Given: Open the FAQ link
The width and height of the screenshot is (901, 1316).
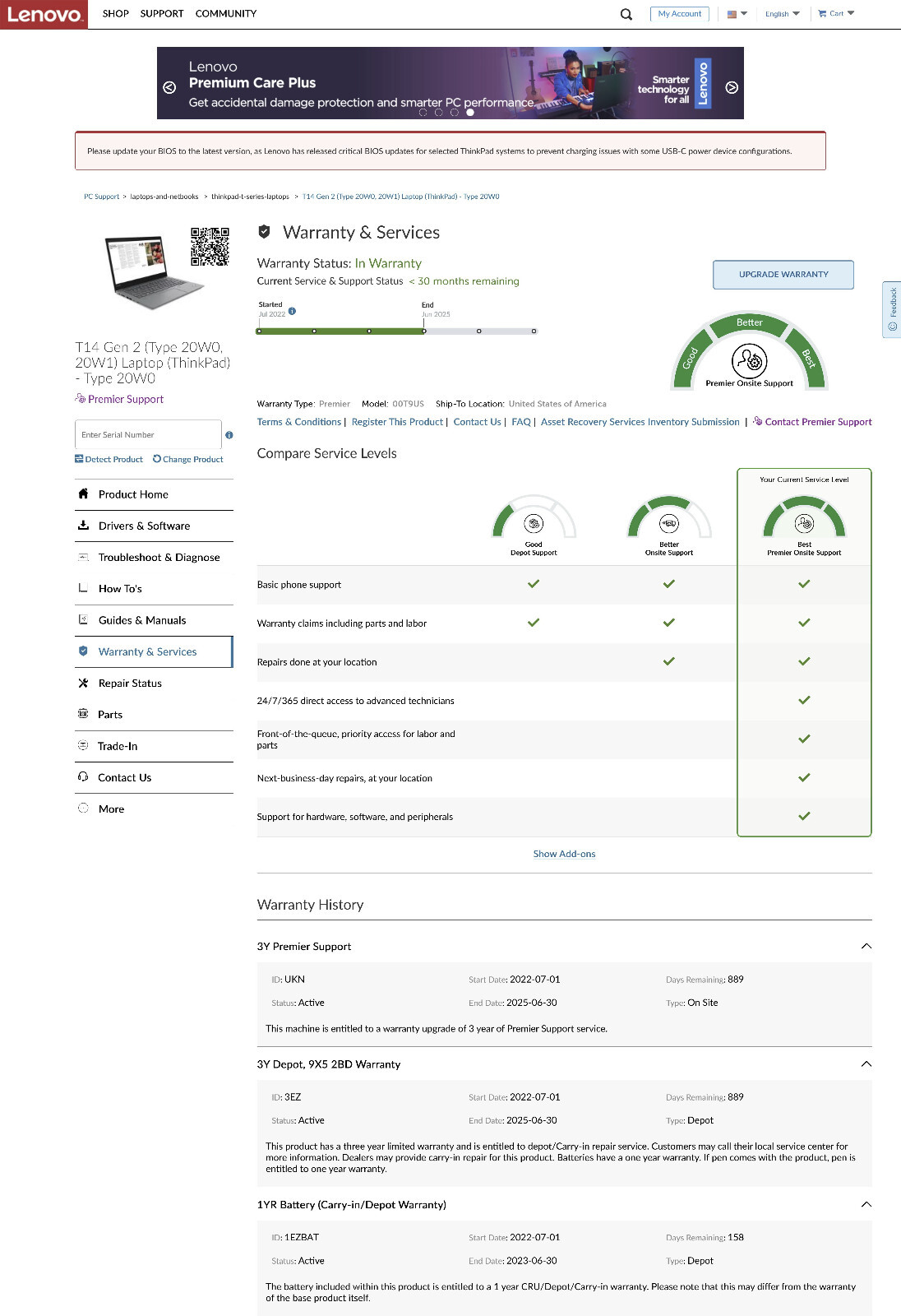Looking at the screenshot, I should 521,422.
